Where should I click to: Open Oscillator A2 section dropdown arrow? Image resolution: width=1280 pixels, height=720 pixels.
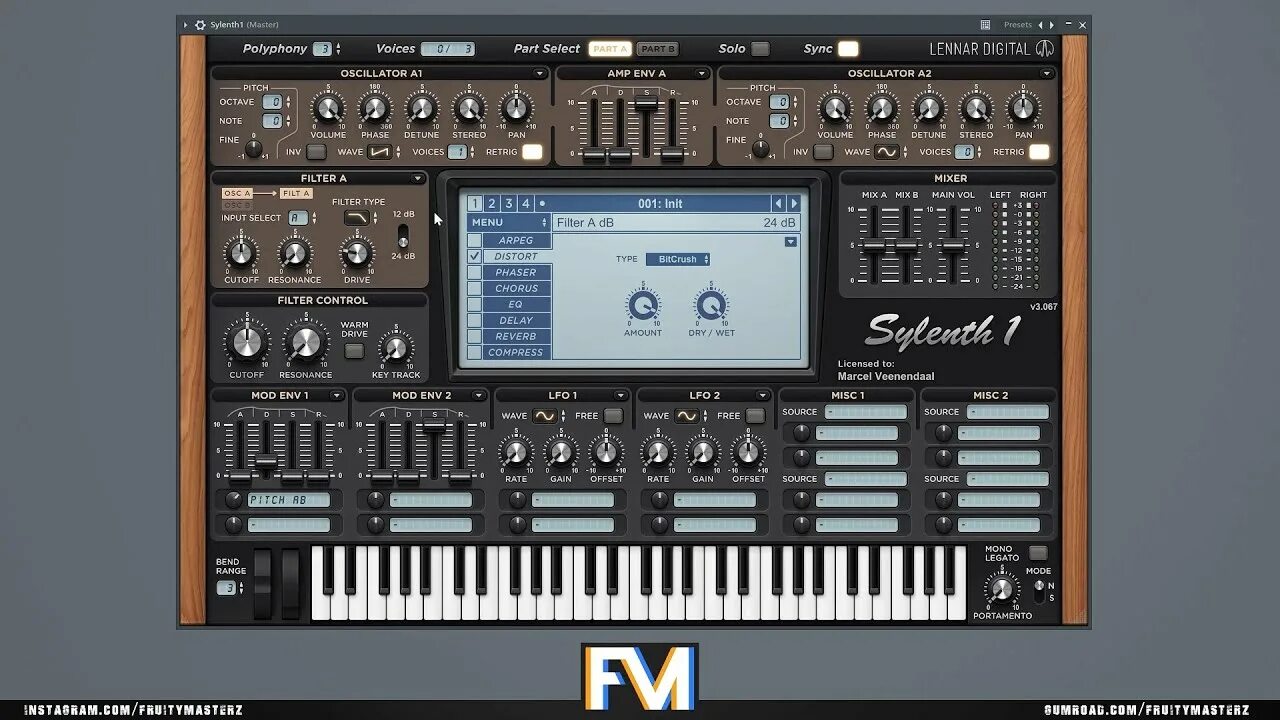click(x=1047, y=74)
